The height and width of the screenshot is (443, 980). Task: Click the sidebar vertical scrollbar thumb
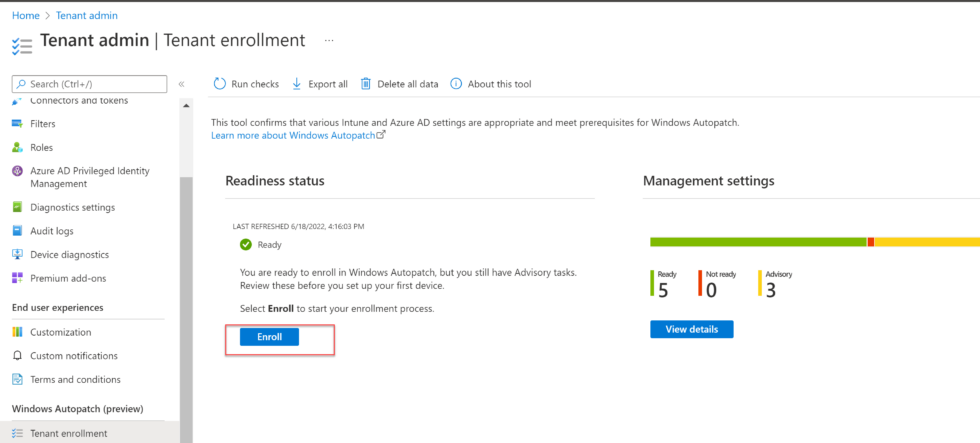186,309
